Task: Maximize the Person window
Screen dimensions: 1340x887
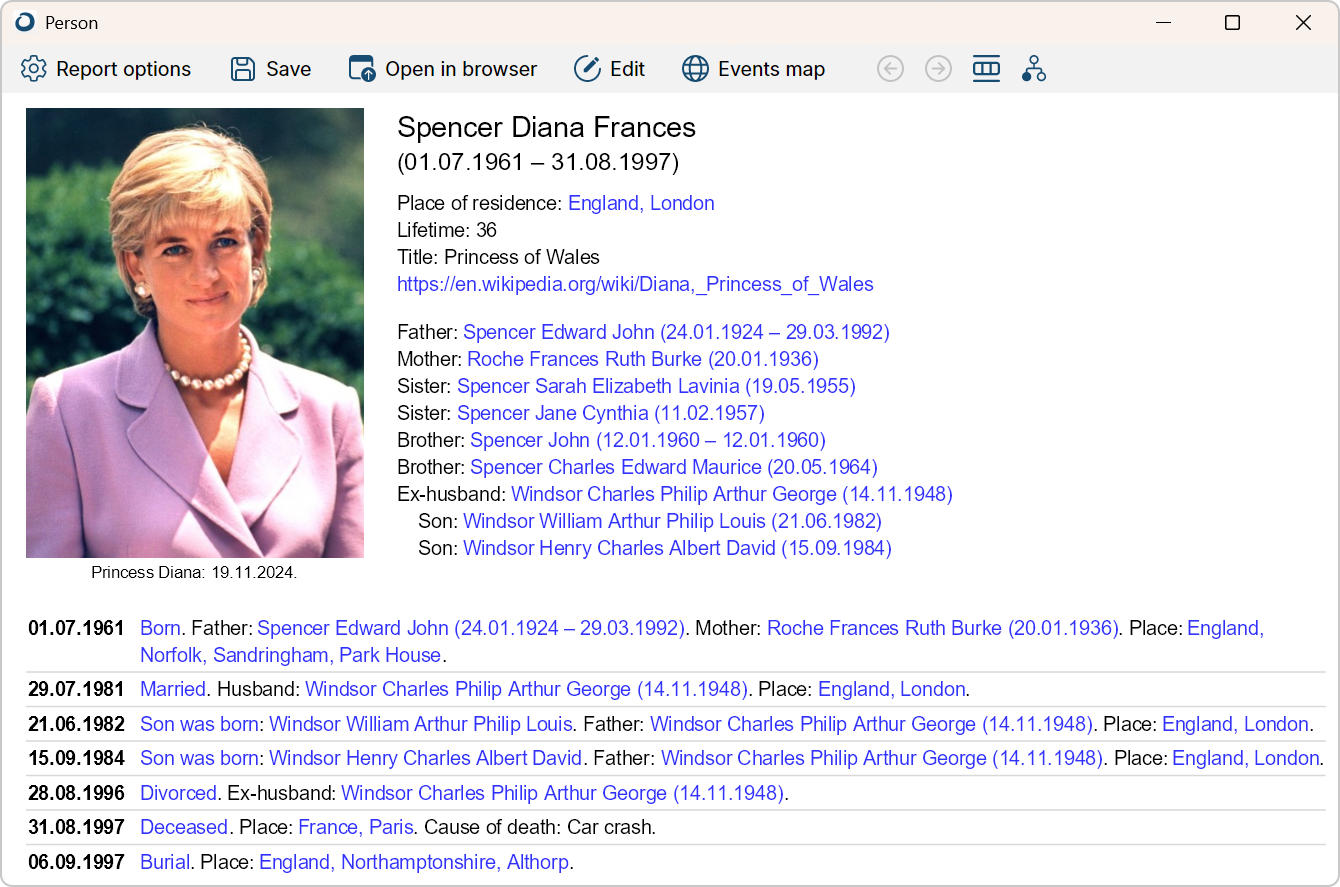Action: 1232,22
